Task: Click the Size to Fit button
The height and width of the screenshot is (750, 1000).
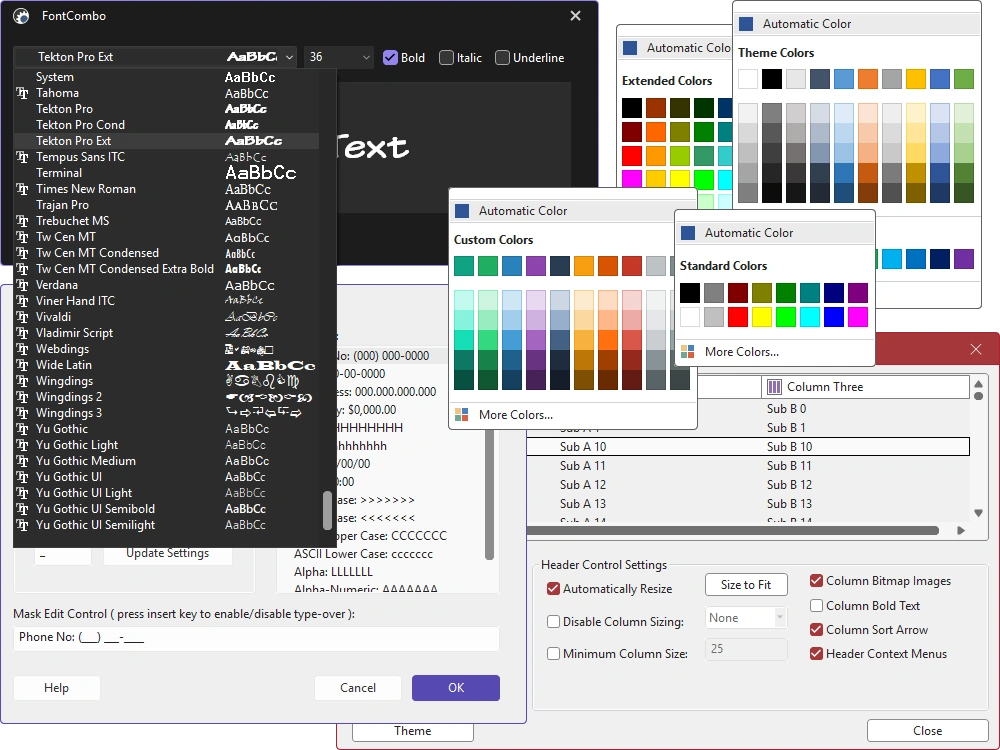Action: click(x=746, y=585)
